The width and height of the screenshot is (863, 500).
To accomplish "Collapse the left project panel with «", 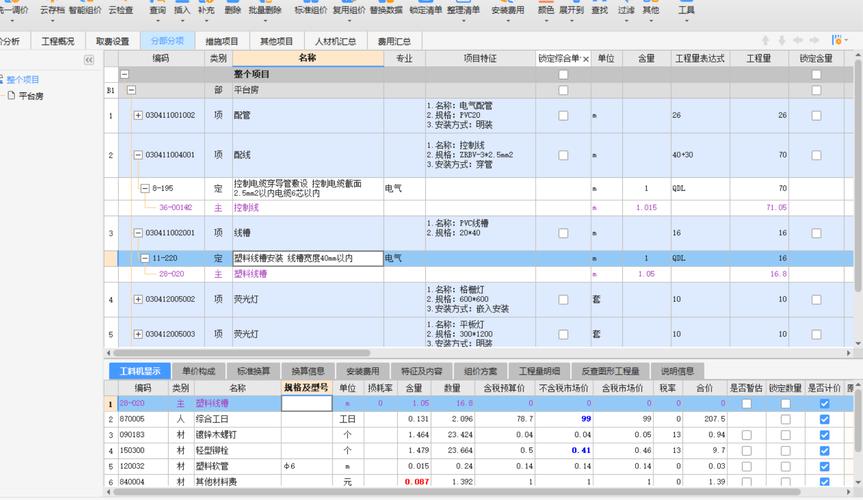I will 88,60.
